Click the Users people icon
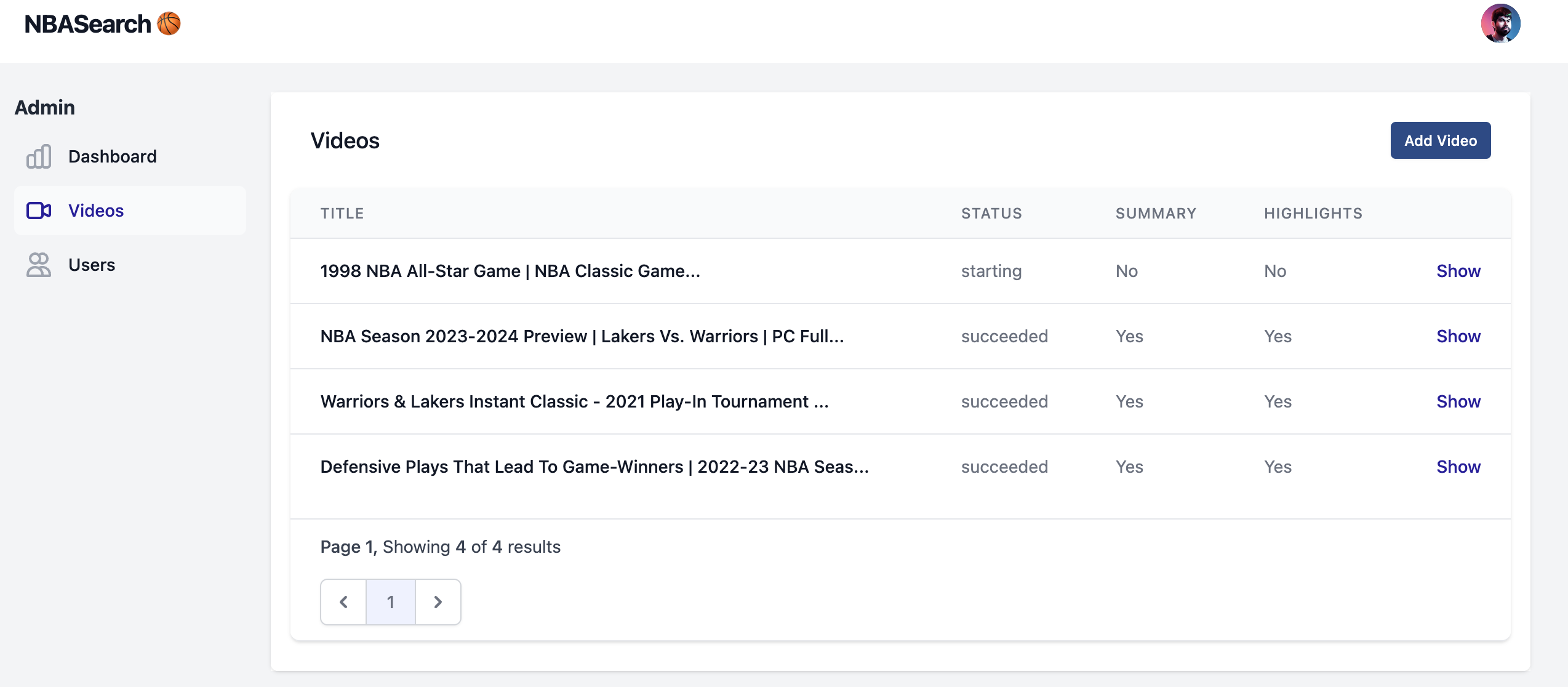This screenshot has width=1568, height=687. click(39, 265)
